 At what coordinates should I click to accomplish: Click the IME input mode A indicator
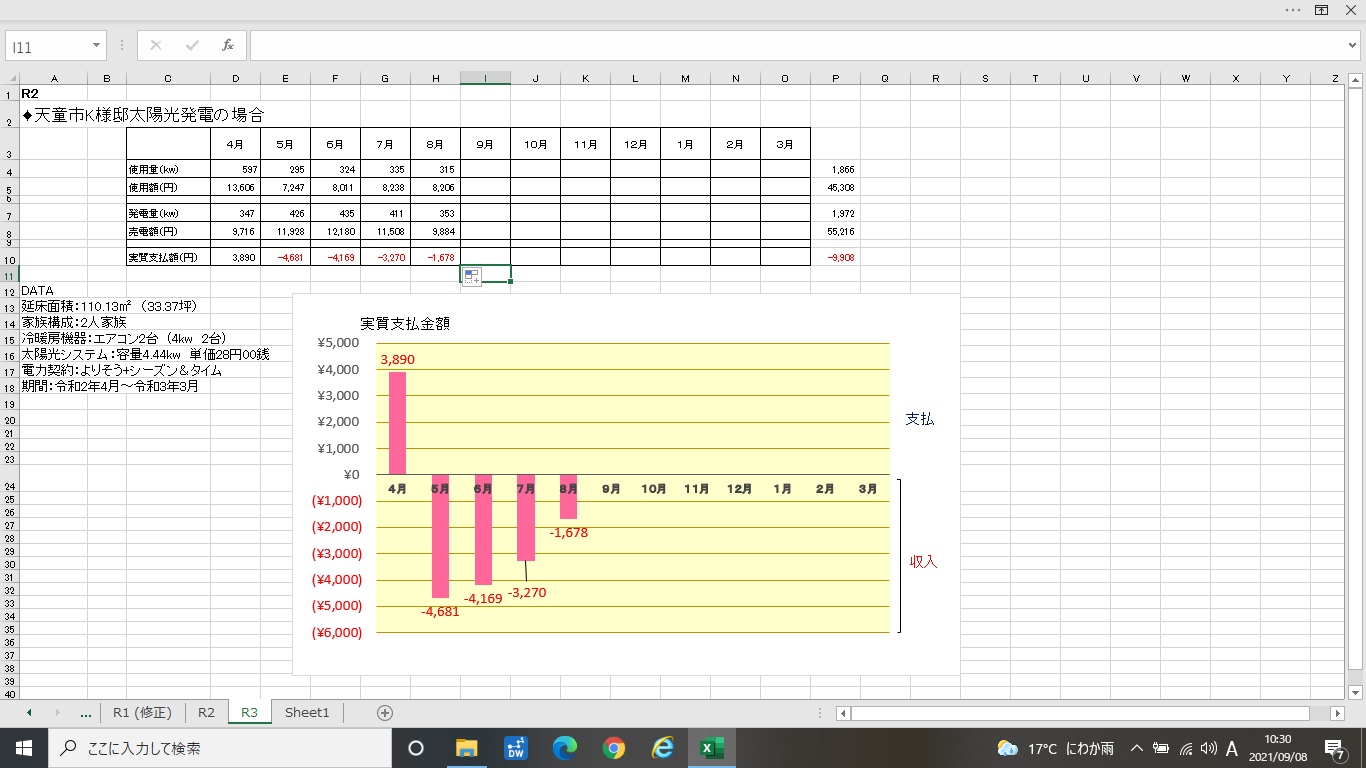1232,748
